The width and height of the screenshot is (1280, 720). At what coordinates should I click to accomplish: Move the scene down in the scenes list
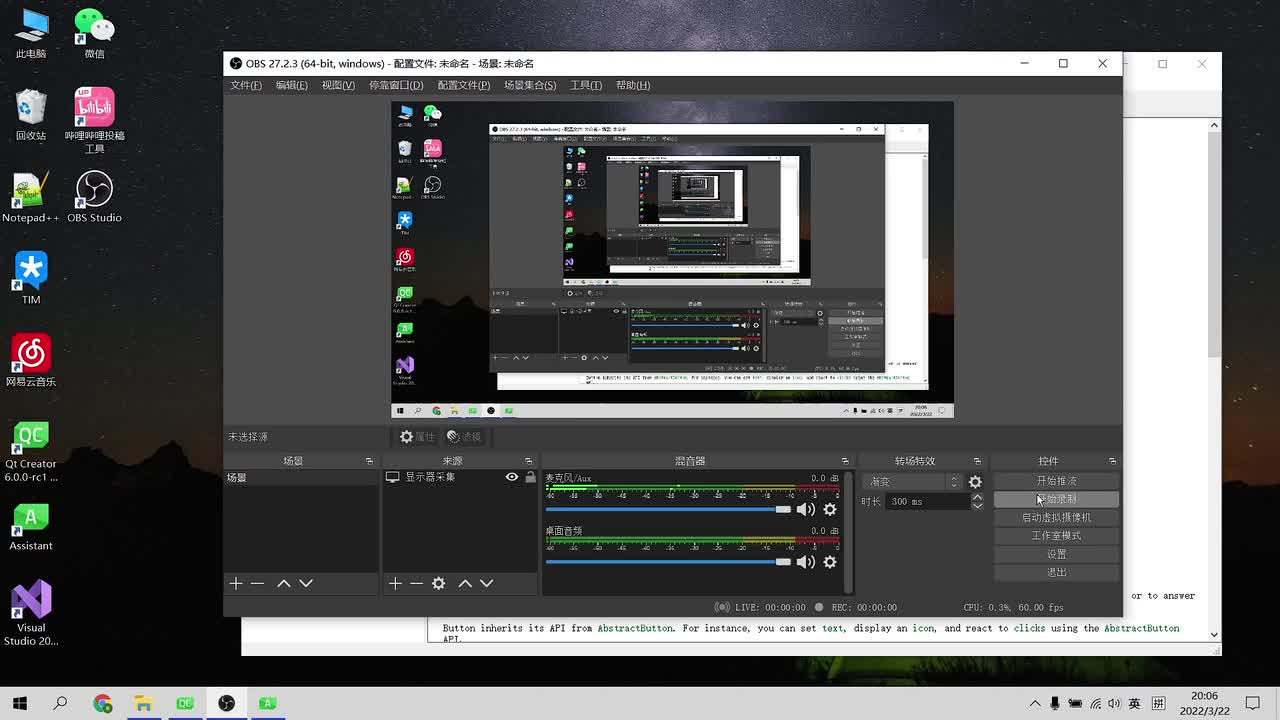306,583
